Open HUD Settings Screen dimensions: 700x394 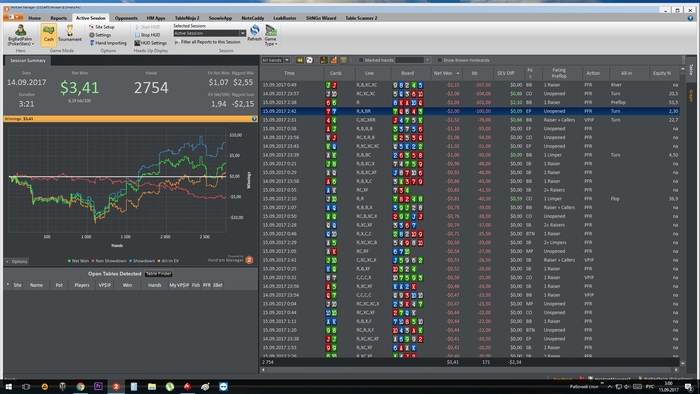tap(150, 43)
